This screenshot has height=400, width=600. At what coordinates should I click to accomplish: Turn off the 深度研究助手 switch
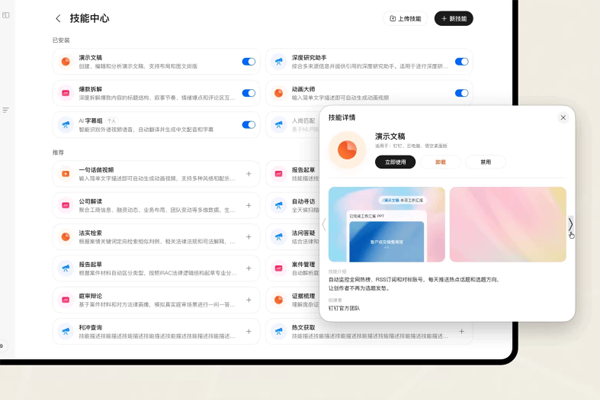point(461,62)
